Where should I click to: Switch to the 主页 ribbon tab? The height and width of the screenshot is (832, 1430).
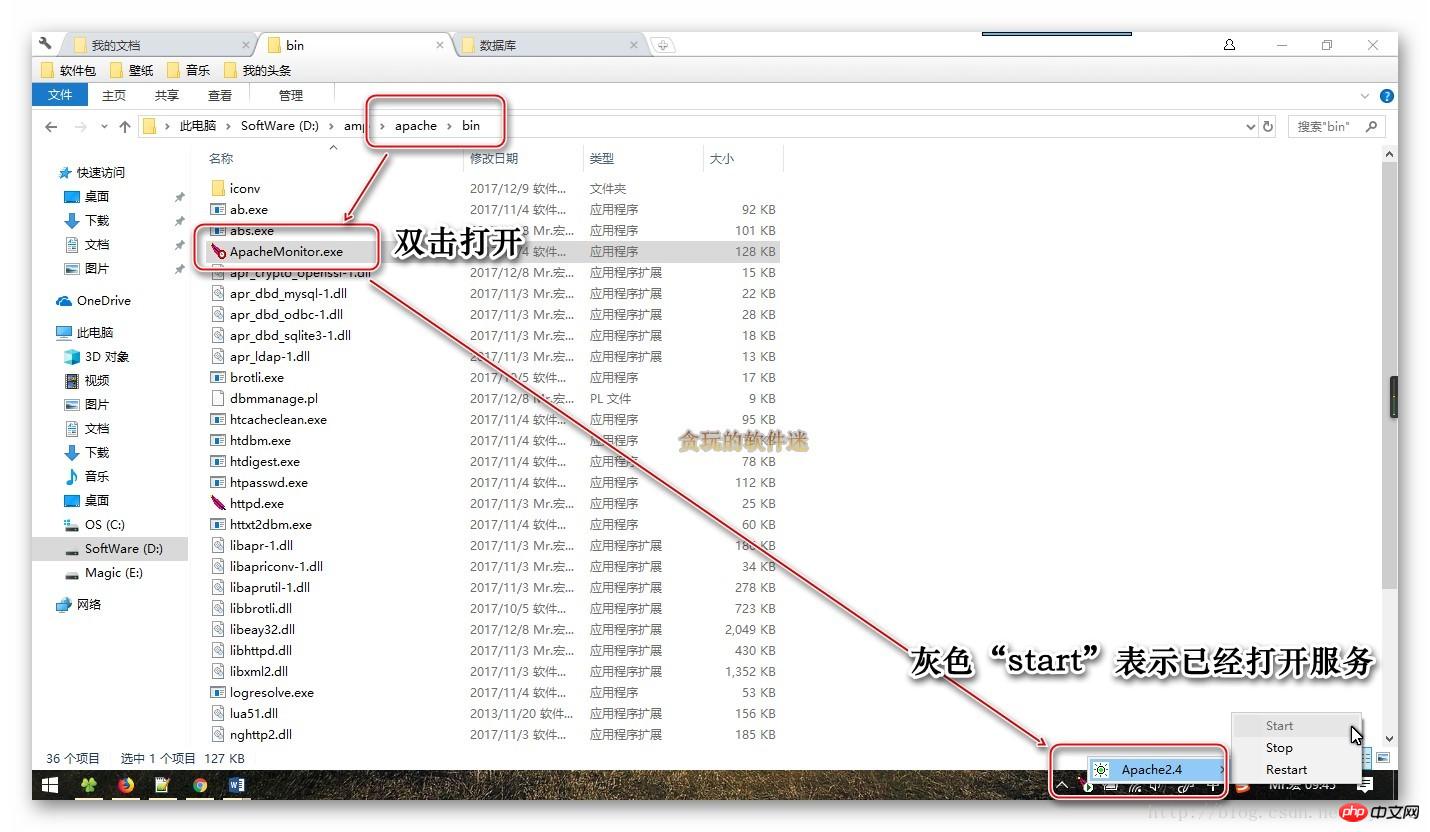(114, 95)
